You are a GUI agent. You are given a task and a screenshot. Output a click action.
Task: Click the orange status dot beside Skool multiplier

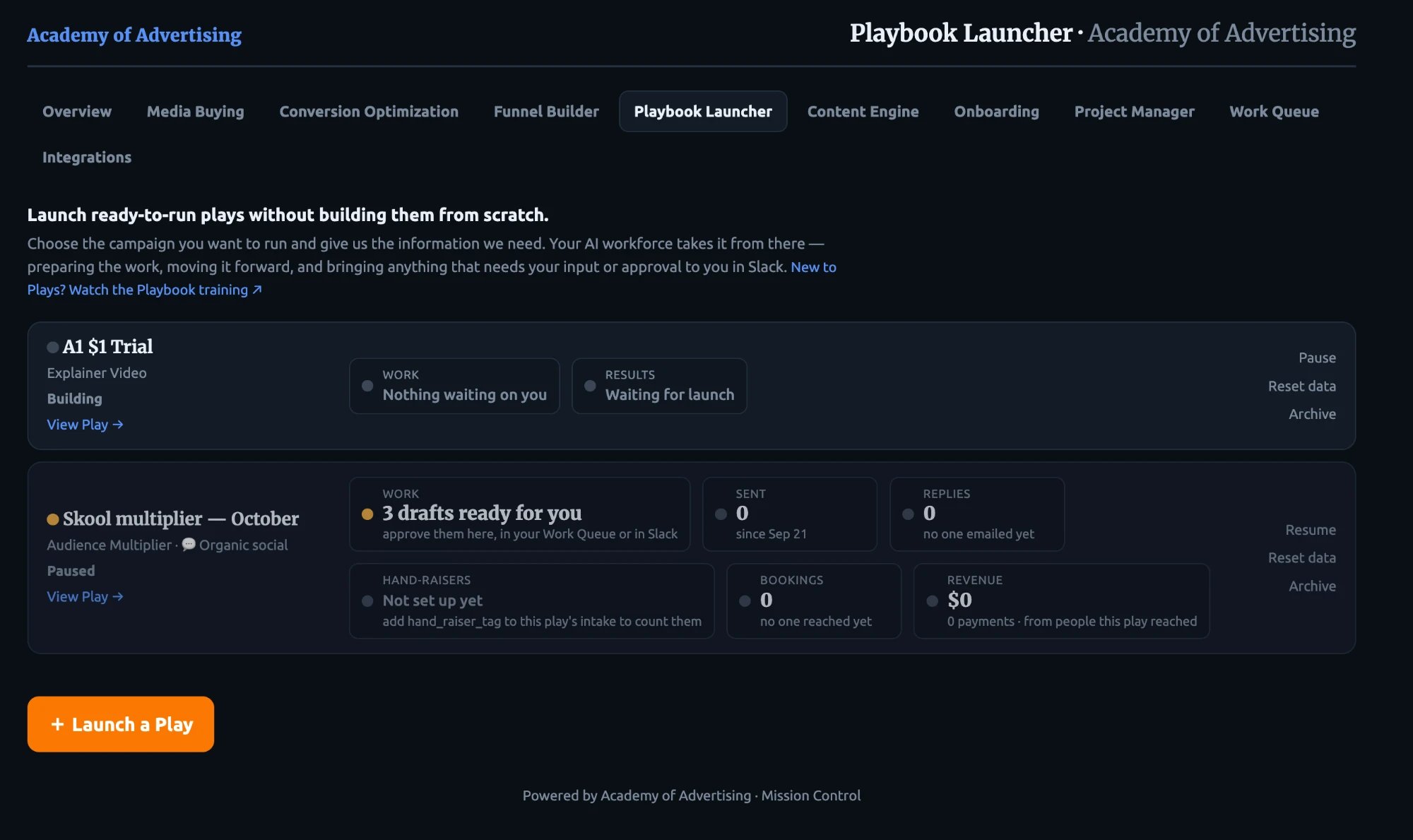[x=53, y=519]
